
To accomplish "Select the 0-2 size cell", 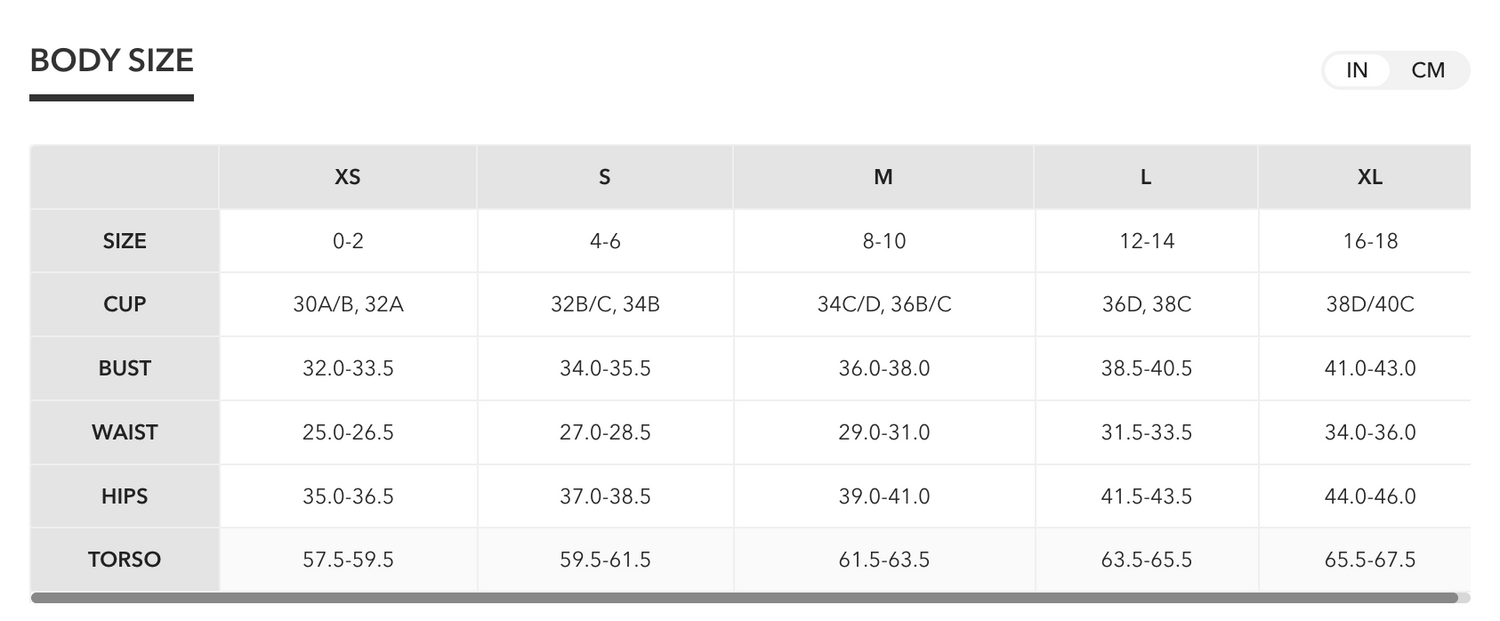I will coord(348,241).
